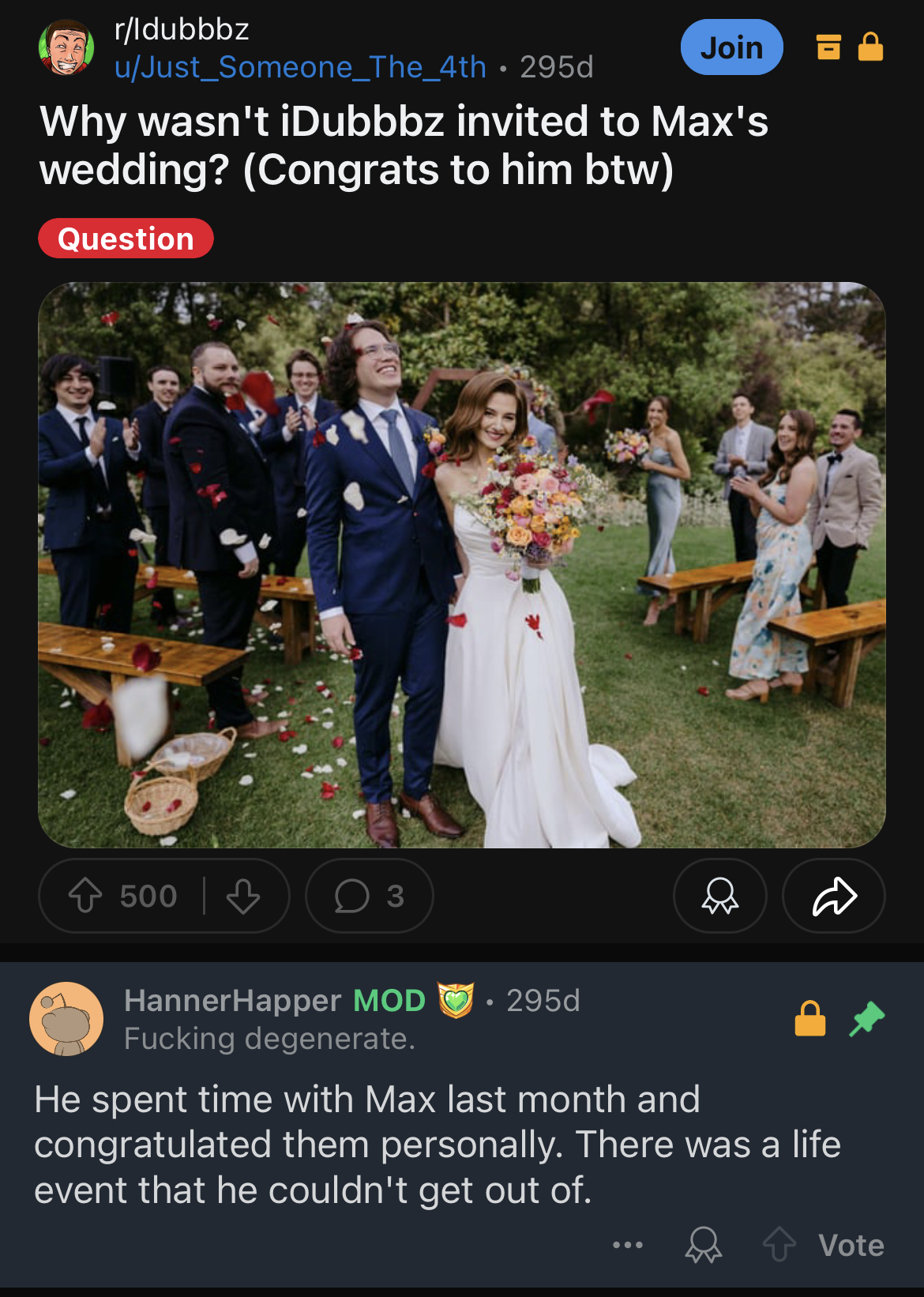The image size is (924, 1297).
Task: Open u/Just_Someone_The_4th profile link
Action: [300, 67]
